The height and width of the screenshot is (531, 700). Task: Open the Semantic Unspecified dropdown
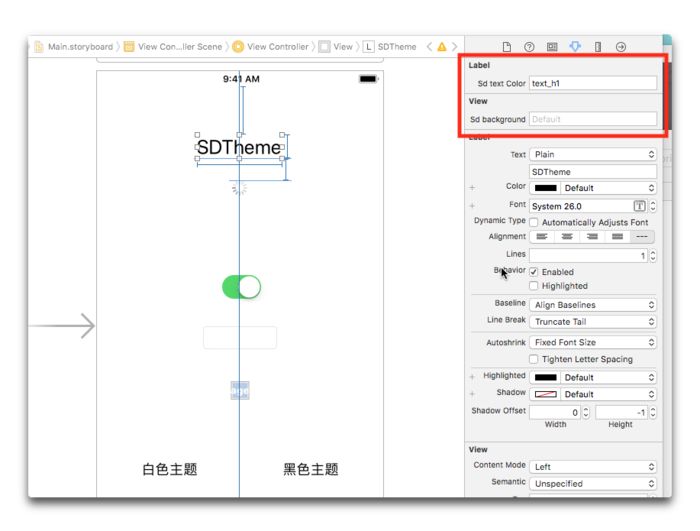click(x=593, y=484)
